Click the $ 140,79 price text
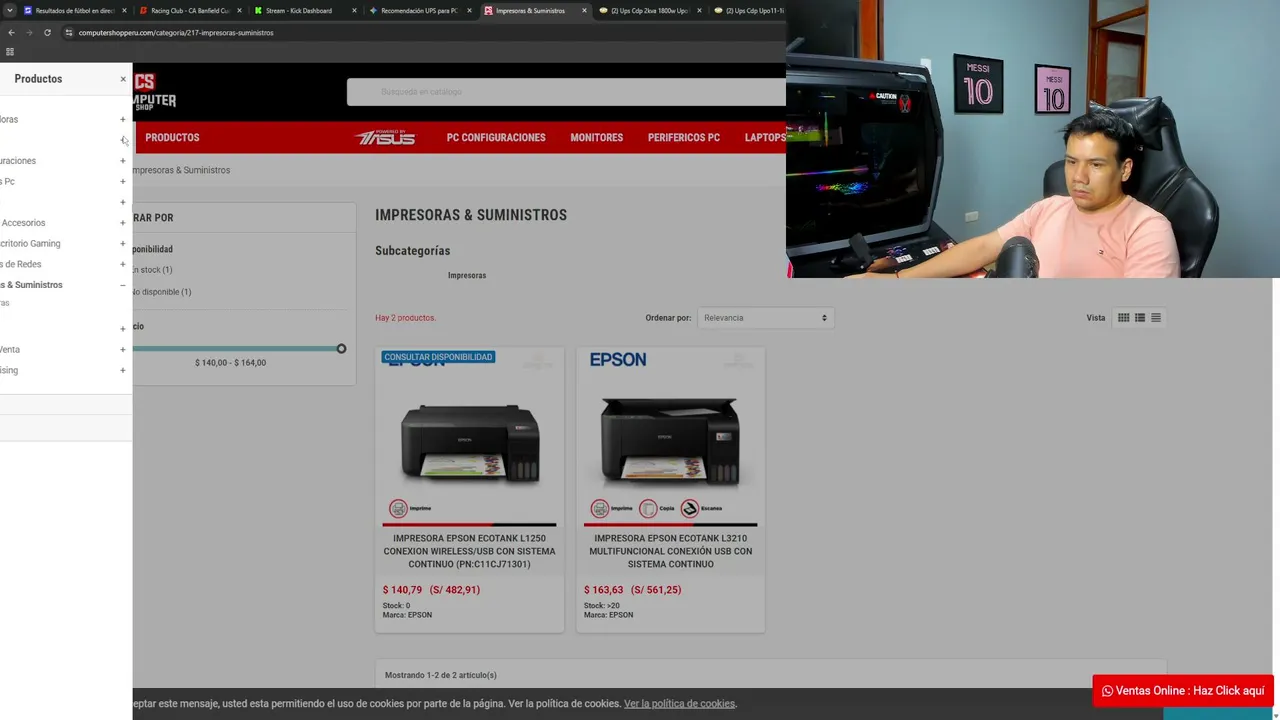The height and width of the screenshot is (720, 1280). (x=403, y=590)
